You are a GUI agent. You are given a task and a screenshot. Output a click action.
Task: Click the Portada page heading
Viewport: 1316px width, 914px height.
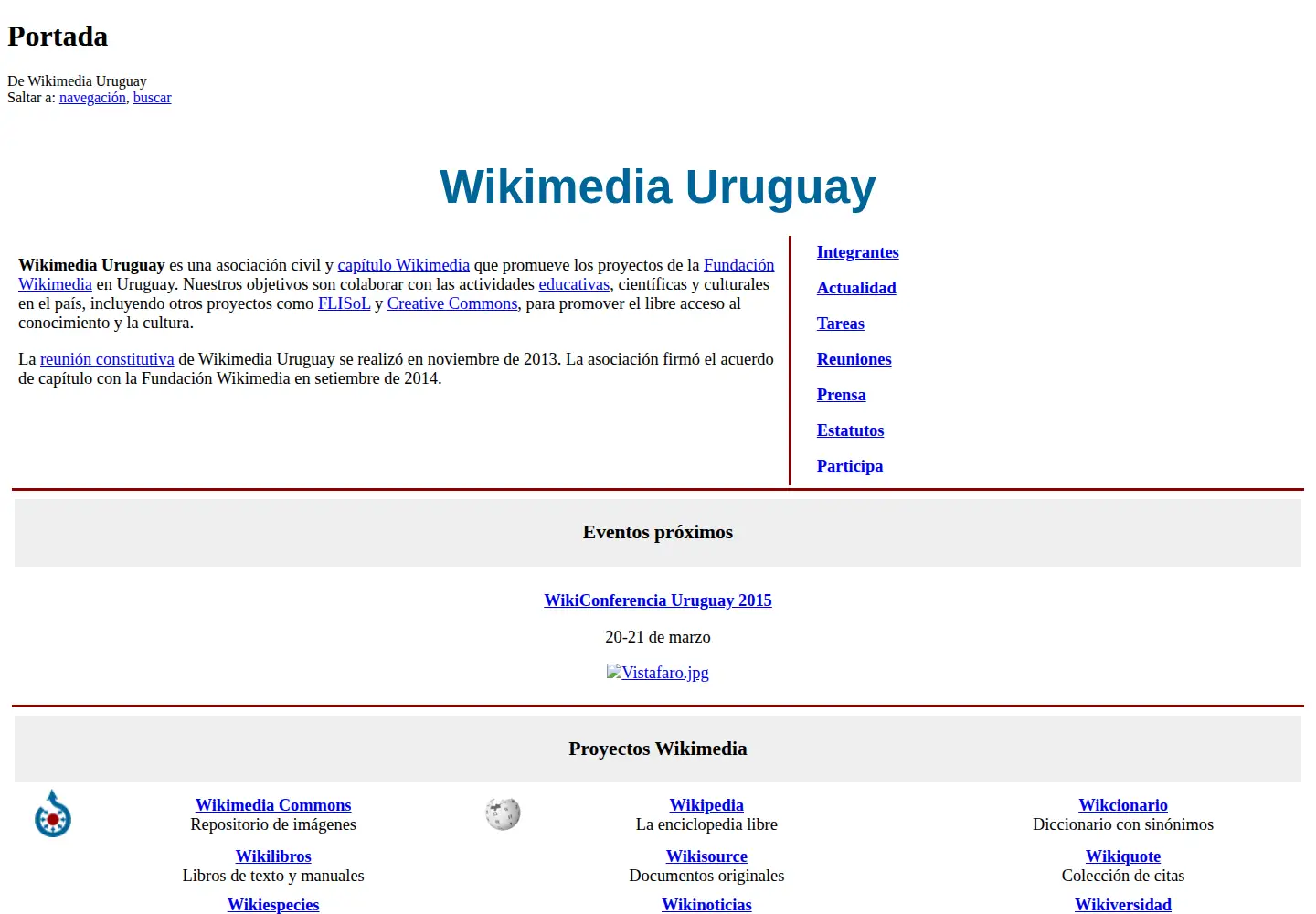[x=58, y=37]
